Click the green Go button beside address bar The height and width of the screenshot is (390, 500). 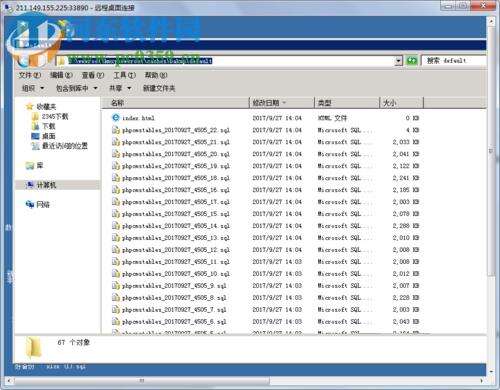(x=412, y=61)
